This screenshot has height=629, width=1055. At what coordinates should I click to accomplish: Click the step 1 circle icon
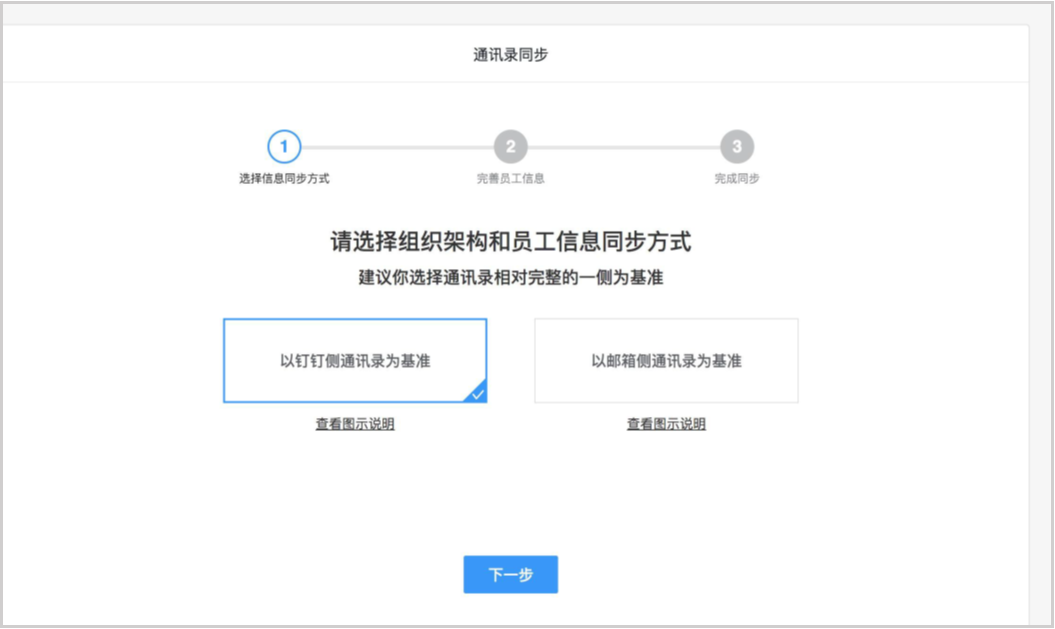(284, 147)
